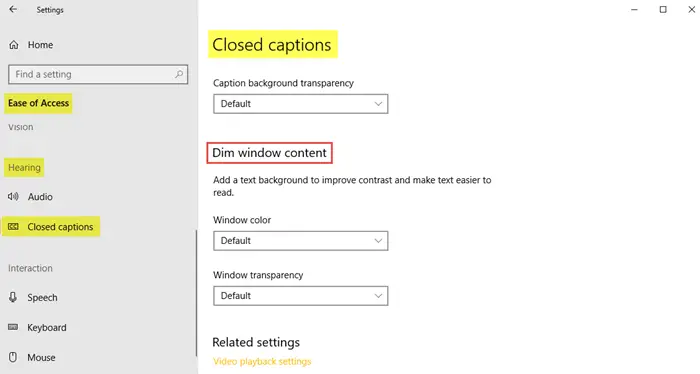Expand the Window color dropdown

pos(300,241)
